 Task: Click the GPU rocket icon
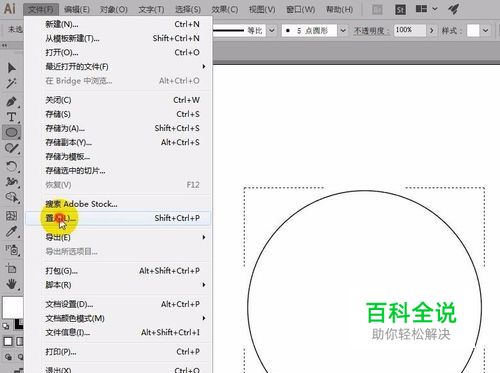(453, 9)
